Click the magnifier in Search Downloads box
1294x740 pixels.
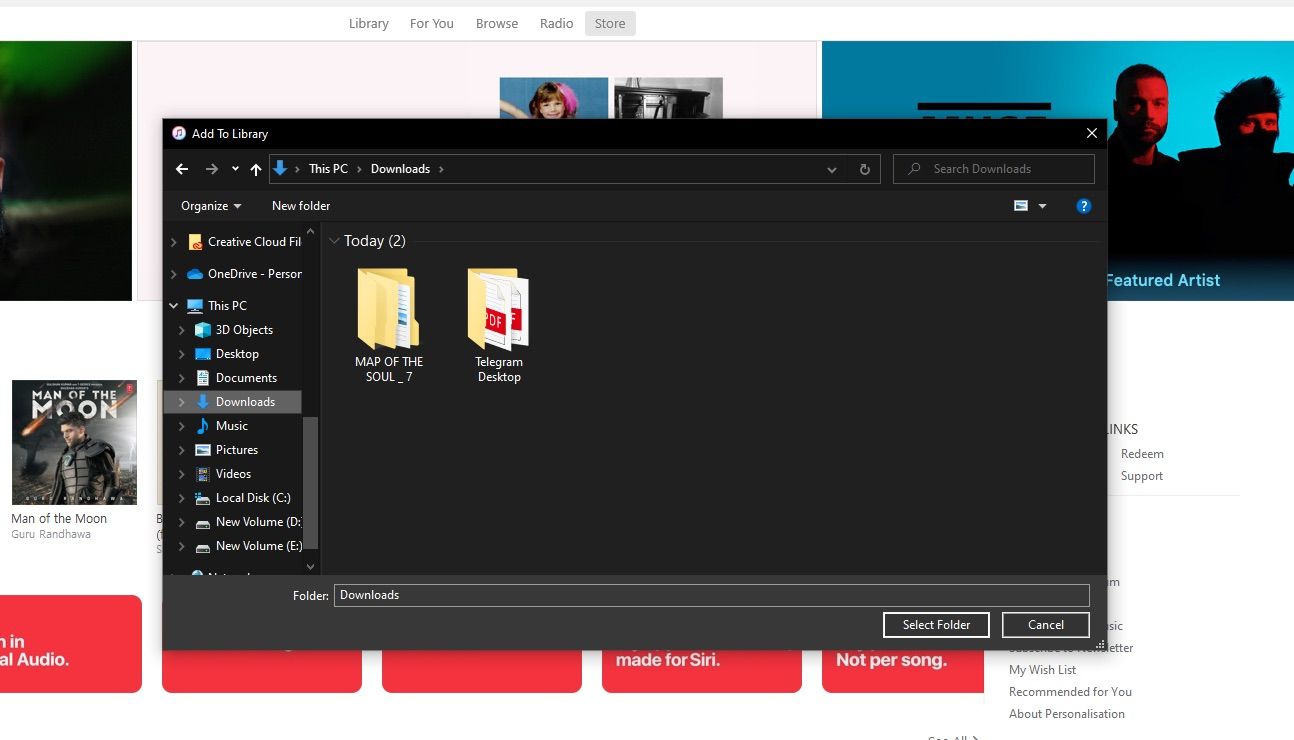coord(915,168)
